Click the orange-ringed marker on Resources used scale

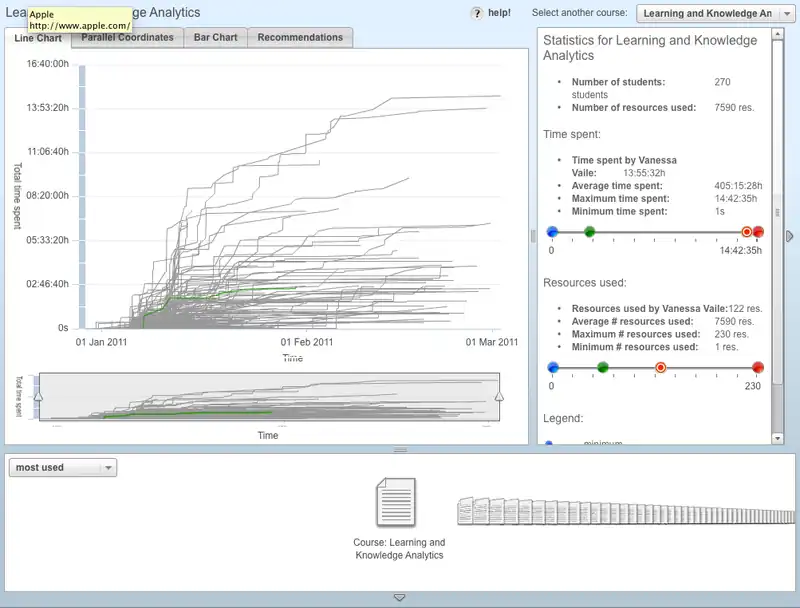coord(660,367)
